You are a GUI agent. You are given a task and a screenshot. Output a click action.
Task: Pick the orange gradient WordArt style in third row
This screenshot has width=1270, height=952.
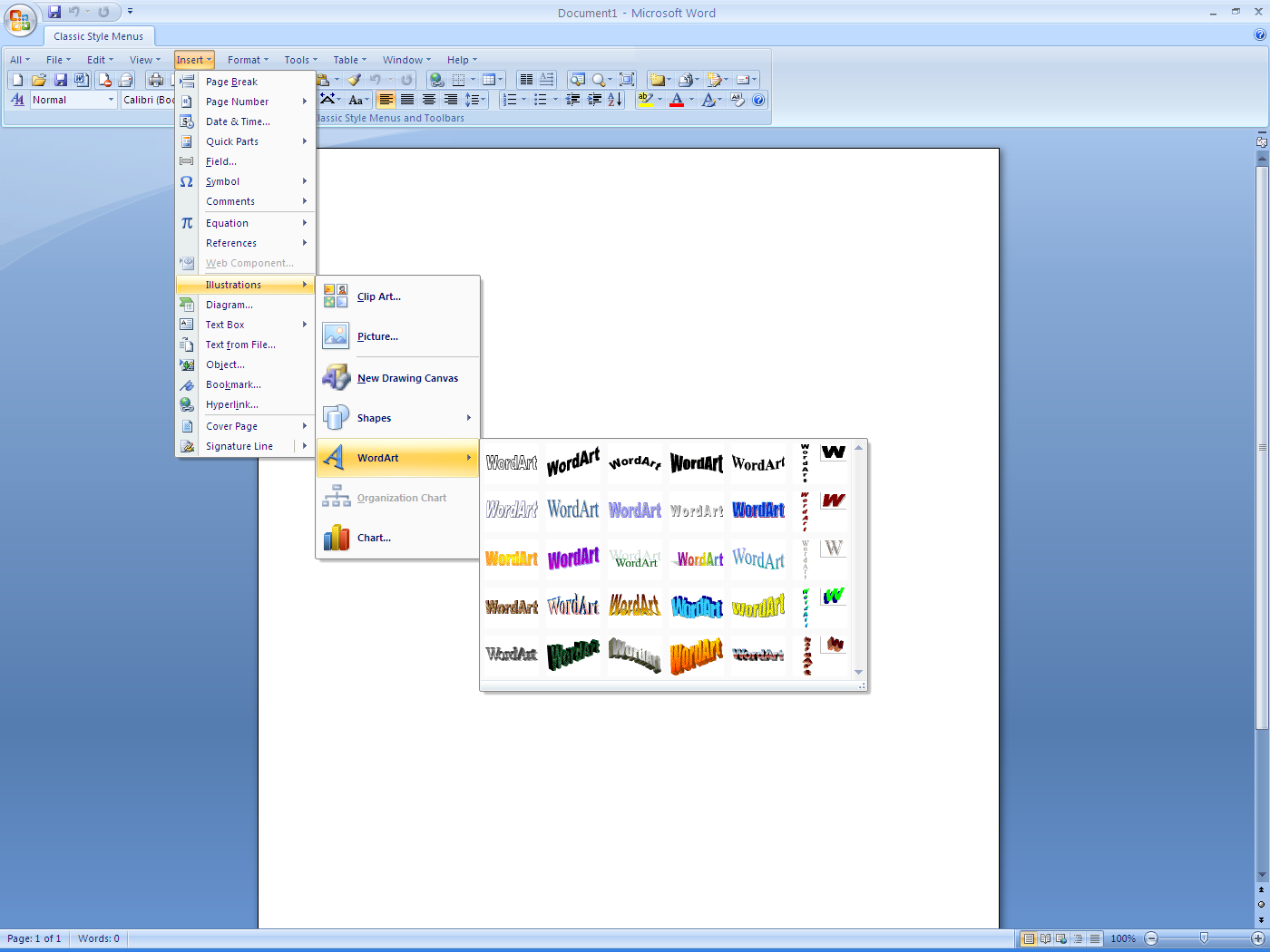[x=512, y=559]
